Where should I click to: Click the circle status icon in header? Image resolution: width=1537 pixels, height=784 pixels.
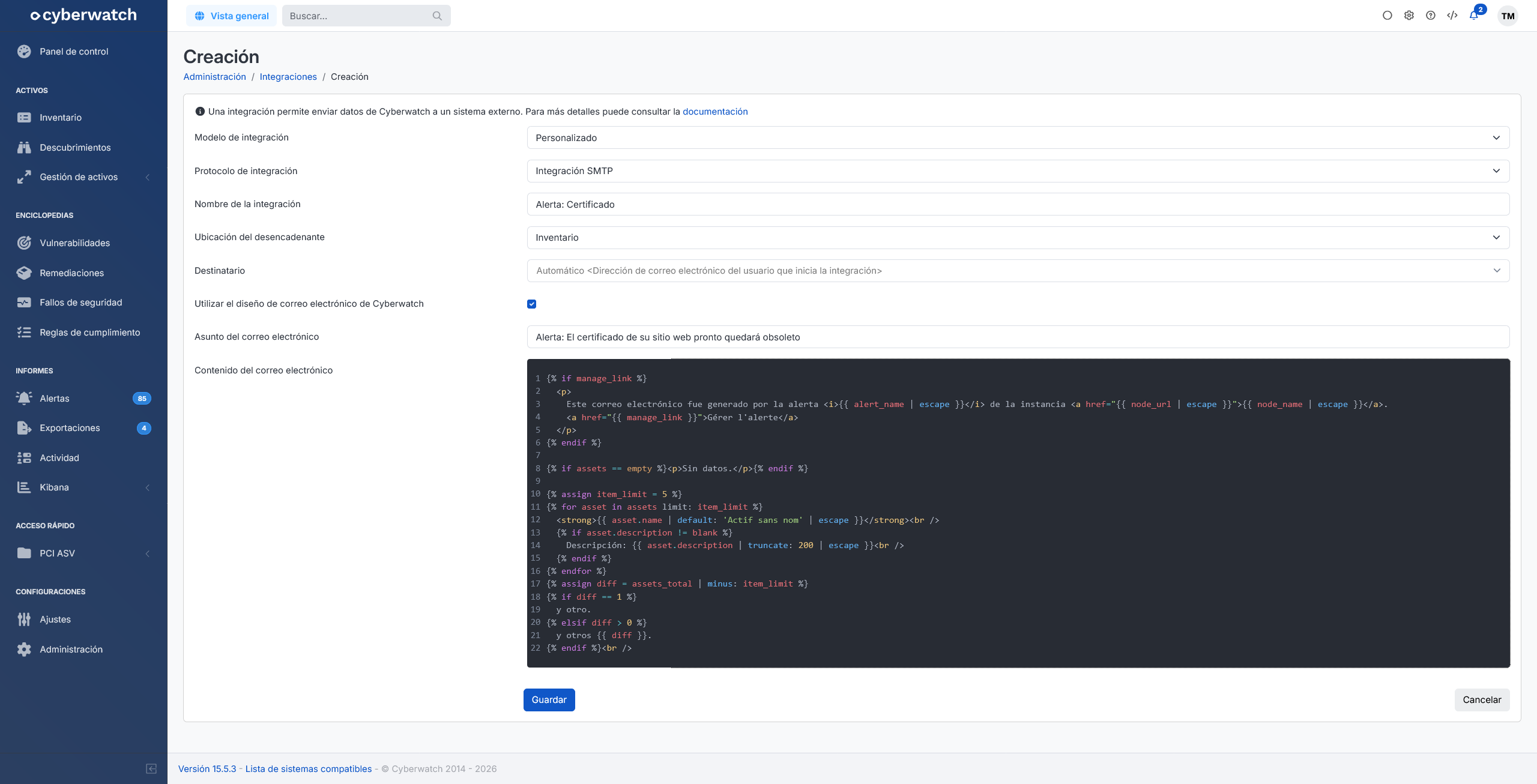coord(1387,16)
